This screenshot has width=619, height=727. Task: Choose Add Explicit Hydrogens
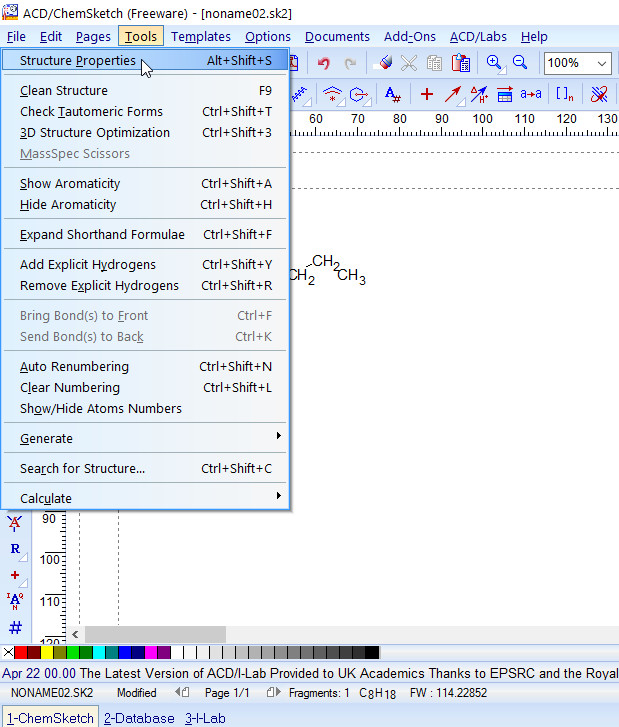point(145,265)
